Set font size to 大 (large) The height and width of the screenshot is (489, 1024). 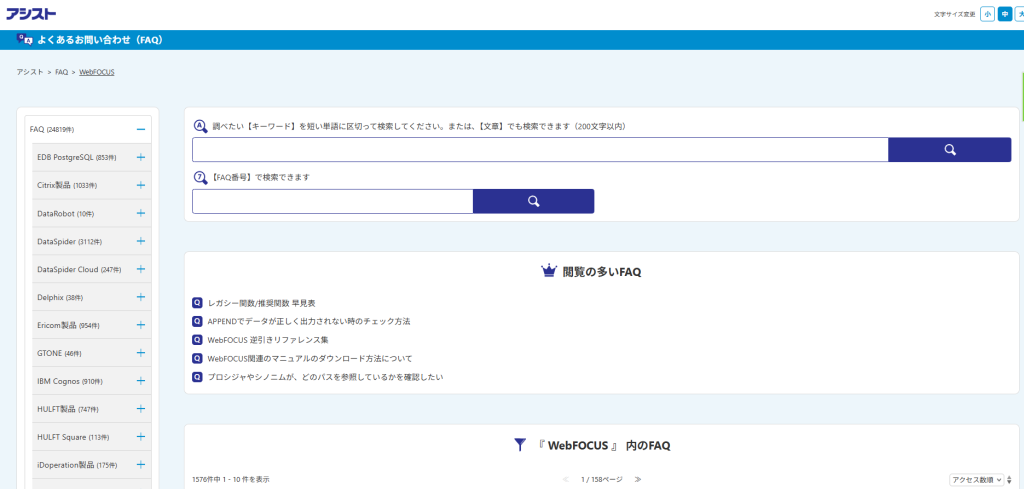pos(1019,14)
